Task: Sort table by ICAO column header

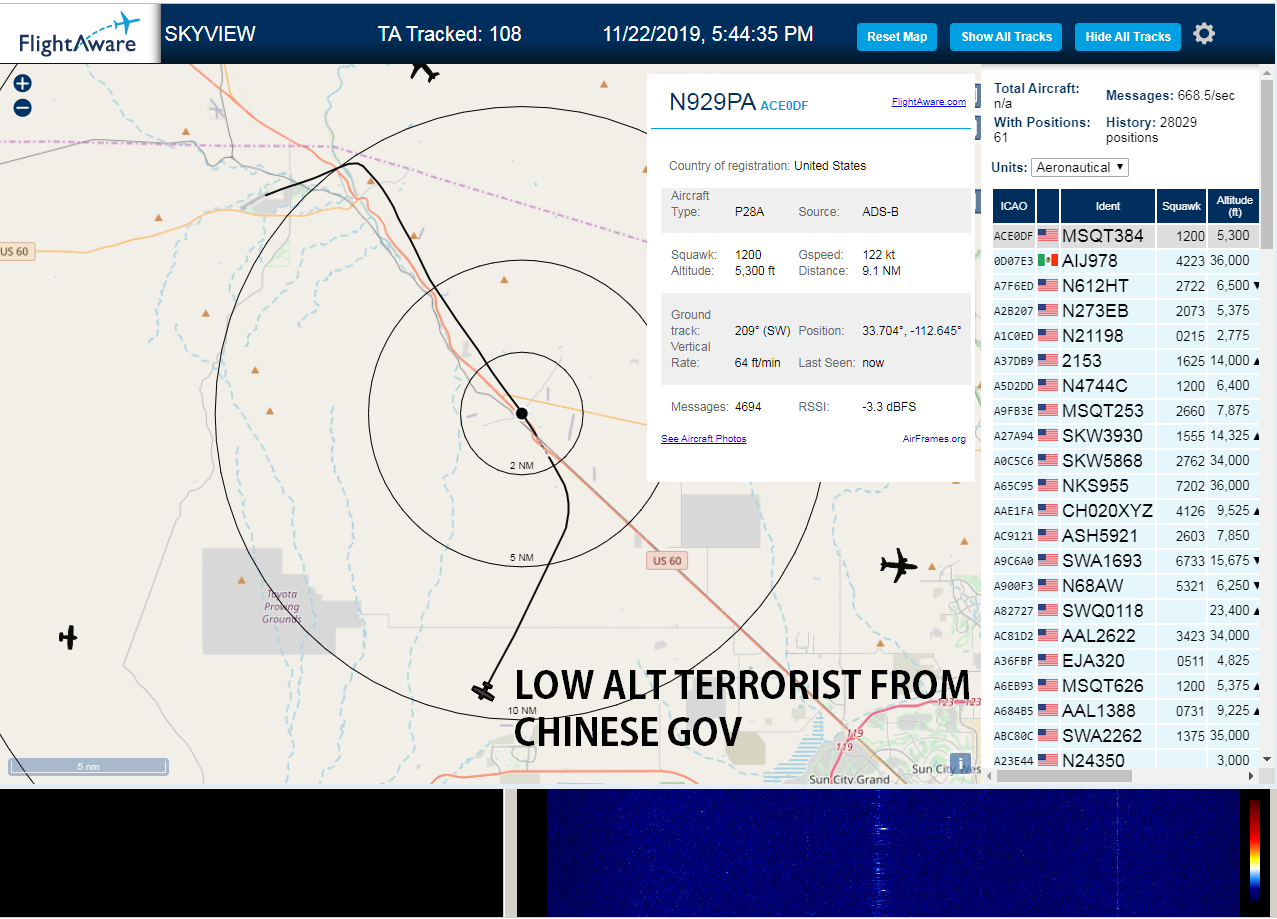Action: click(x=1014, y=206)
